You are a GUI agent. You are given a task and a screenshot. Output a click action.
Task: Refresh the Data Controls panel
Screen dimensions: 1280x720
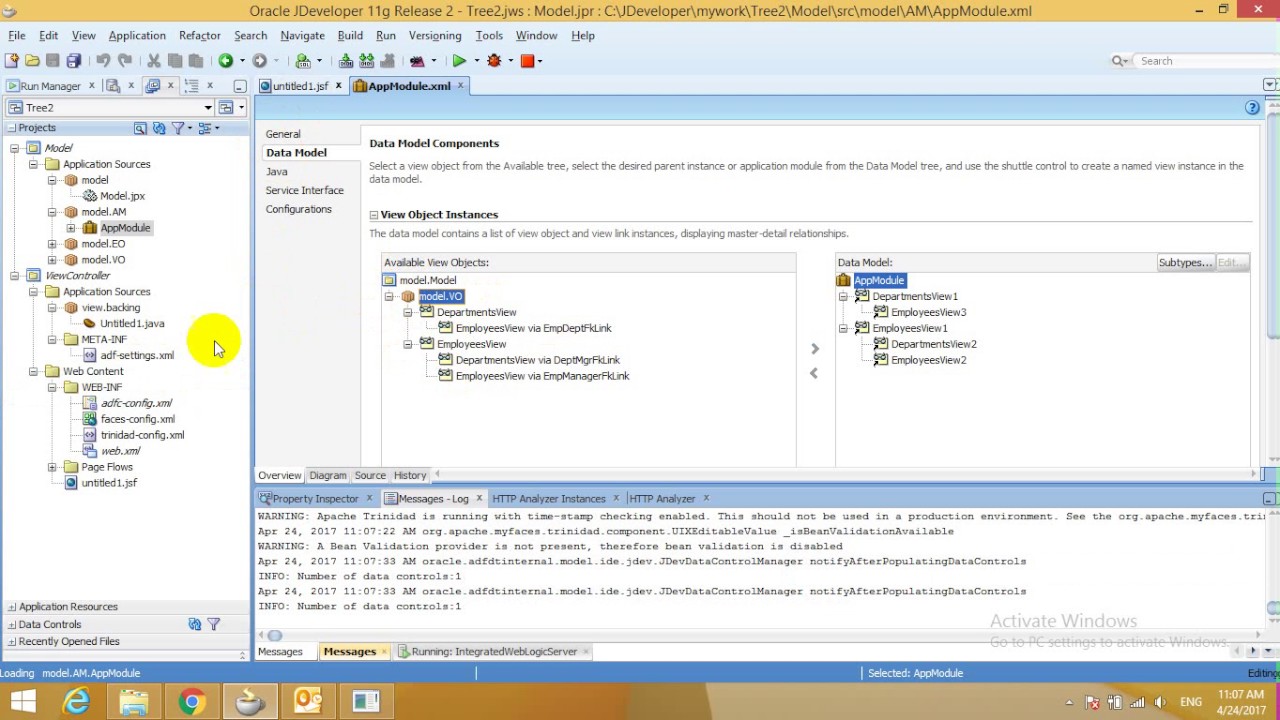point(195,624)
